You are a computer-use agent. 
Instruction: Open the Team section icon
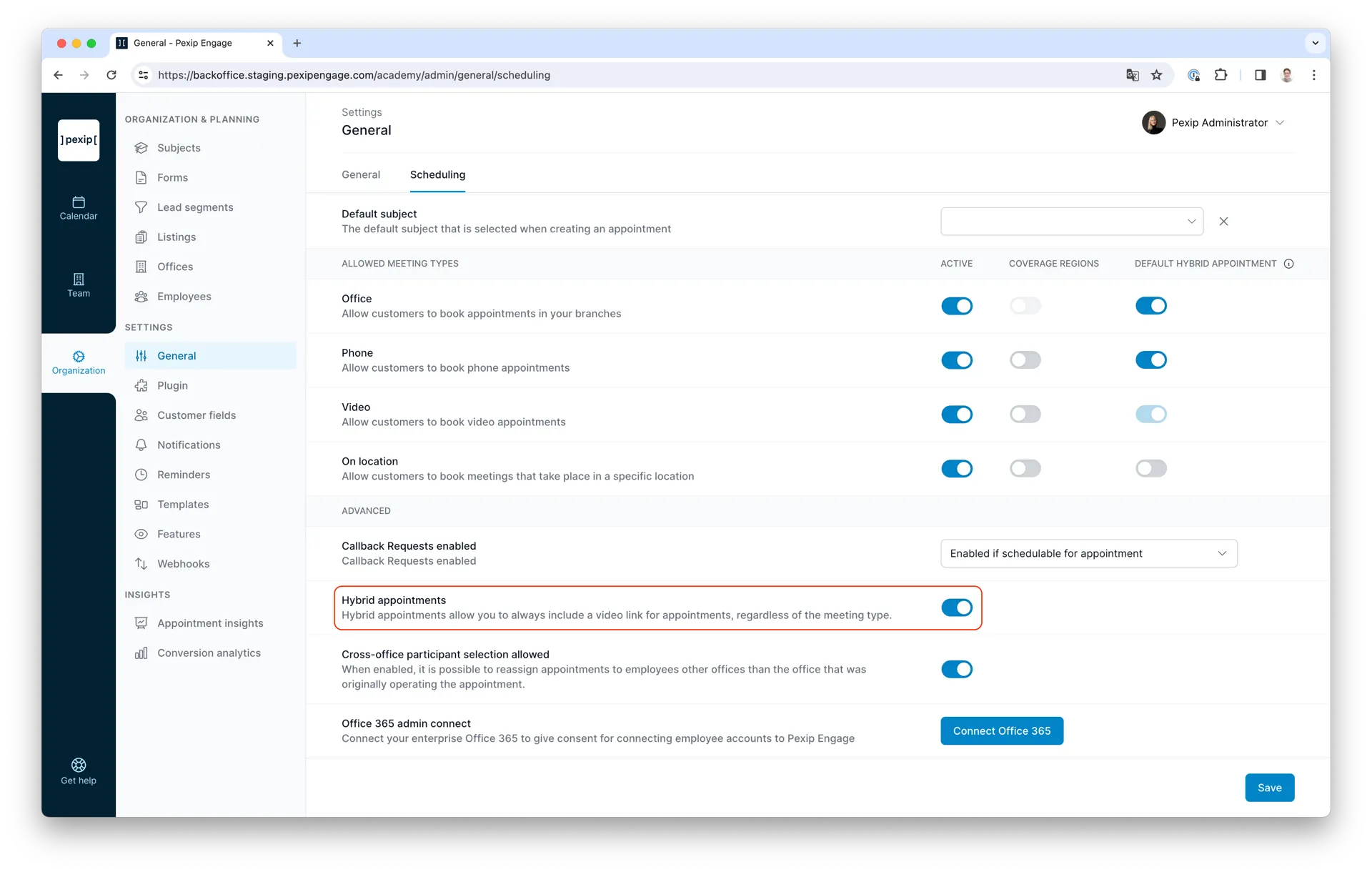[79, 279]
